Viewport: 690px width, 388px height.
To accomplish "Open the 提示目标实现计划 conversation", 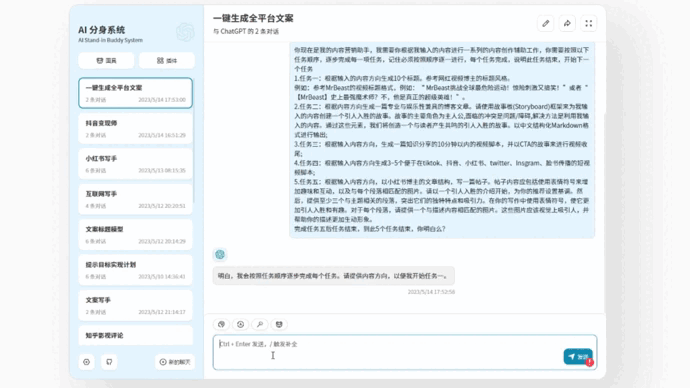I will pyautogui.click(x=136, y=270).
